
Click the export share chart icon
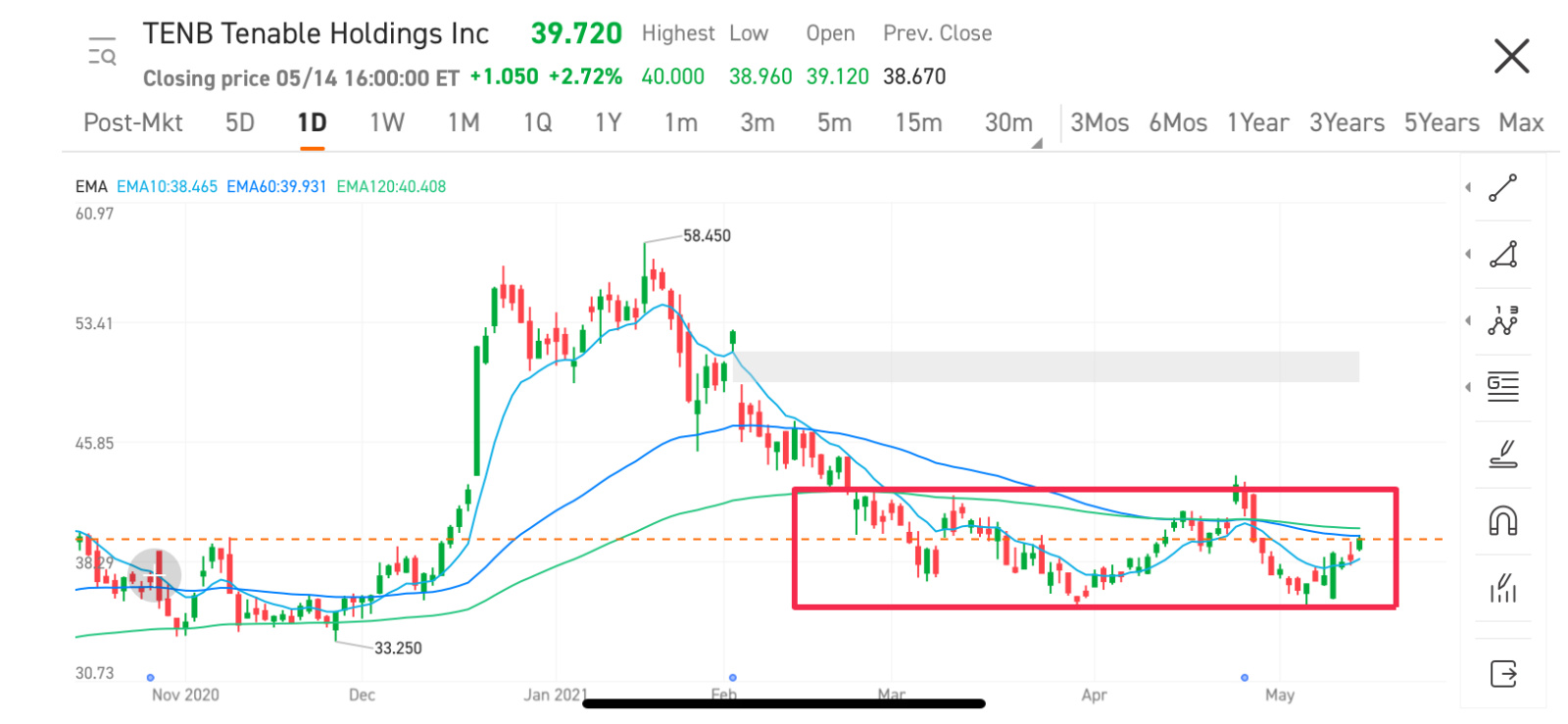pos(1502,674)
